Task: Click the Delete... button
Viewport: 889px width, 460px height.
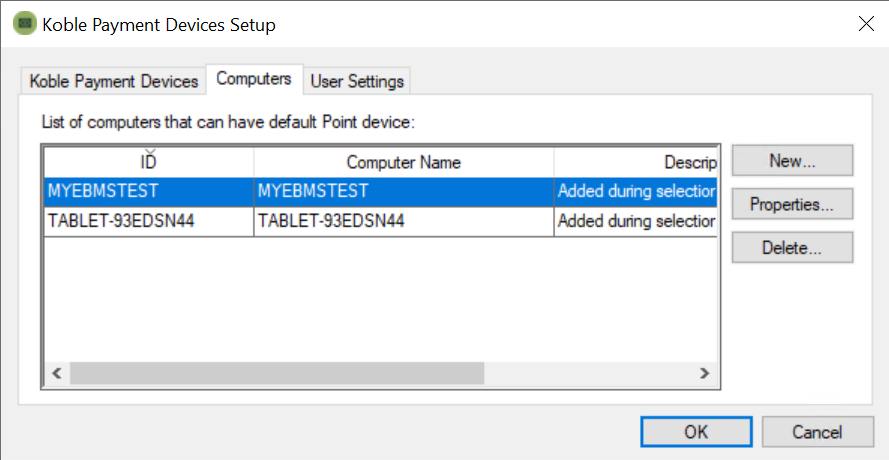Action: pos(792,248)
